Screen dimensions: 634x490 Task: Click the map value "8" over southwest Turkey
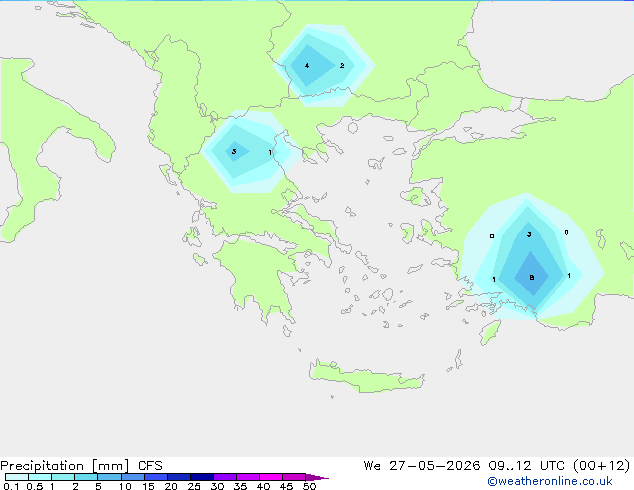coord(532,277)
